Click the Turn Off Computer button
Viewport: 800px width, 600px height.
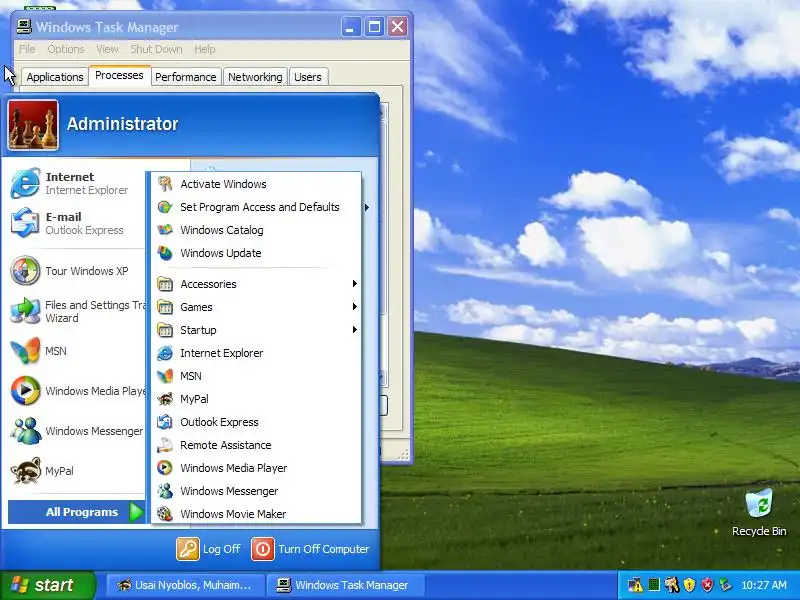coord(310,549)
